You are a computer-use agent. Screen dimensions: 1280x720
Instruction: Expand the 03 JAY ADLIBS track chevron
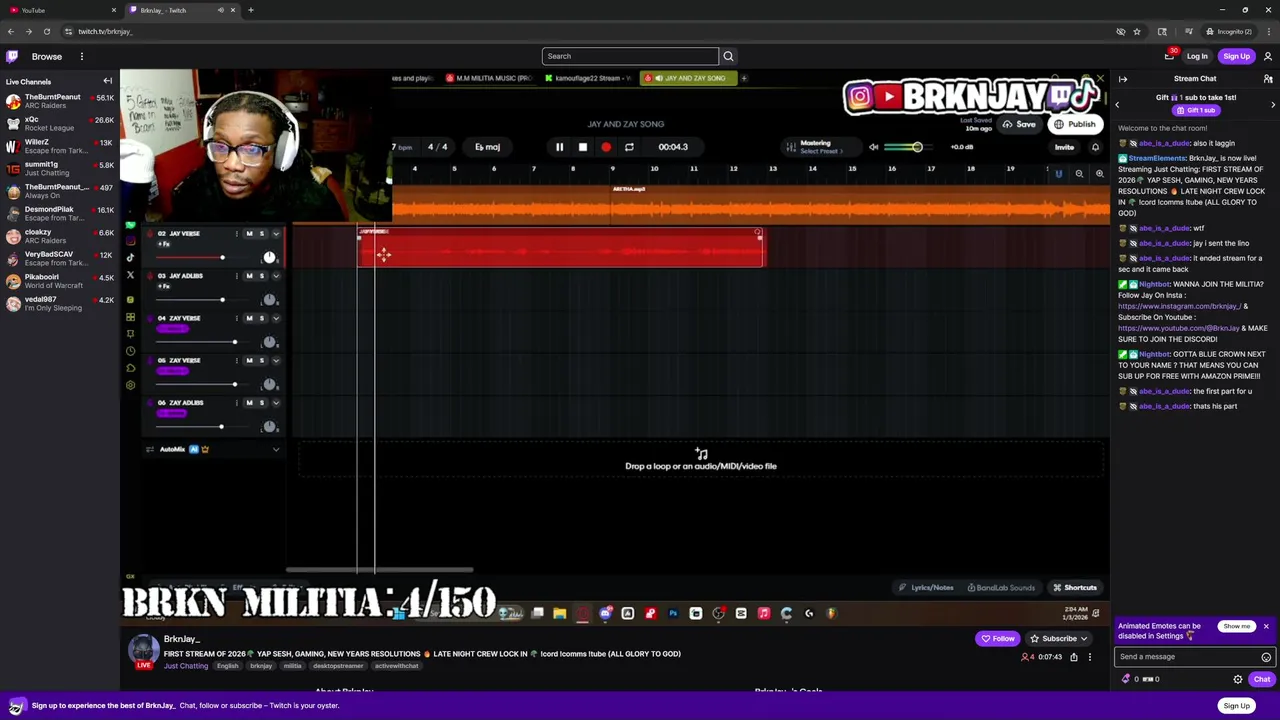[276, 276]
